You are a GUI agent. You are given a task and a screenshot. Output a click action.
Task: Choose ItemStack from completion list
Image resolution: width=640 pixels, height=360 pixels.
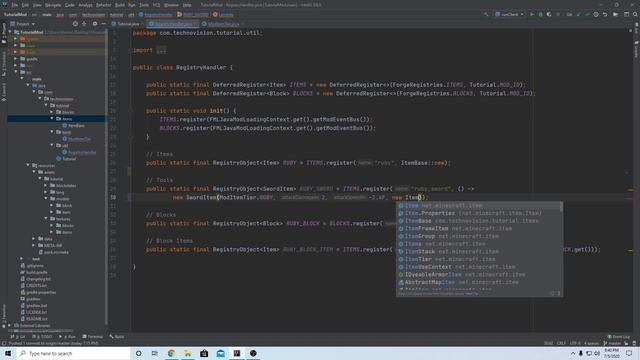point(479,251)
